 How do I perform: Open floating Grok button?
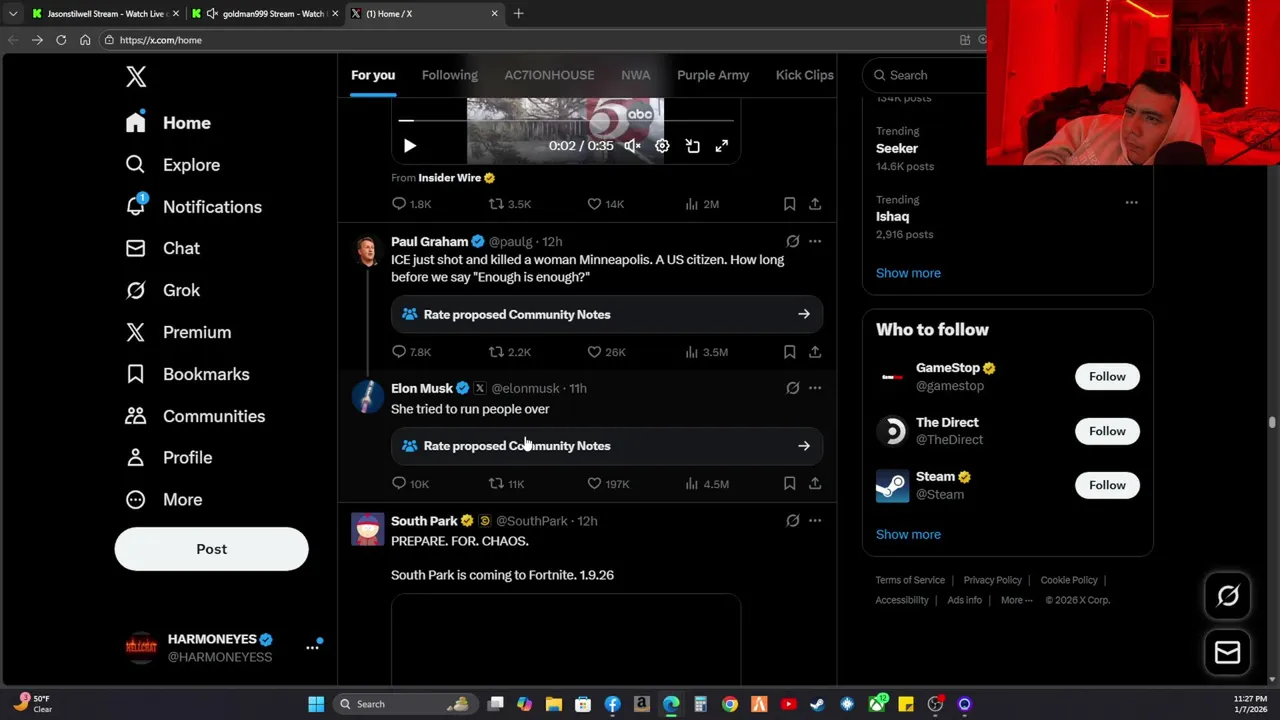pos(1227,597)
